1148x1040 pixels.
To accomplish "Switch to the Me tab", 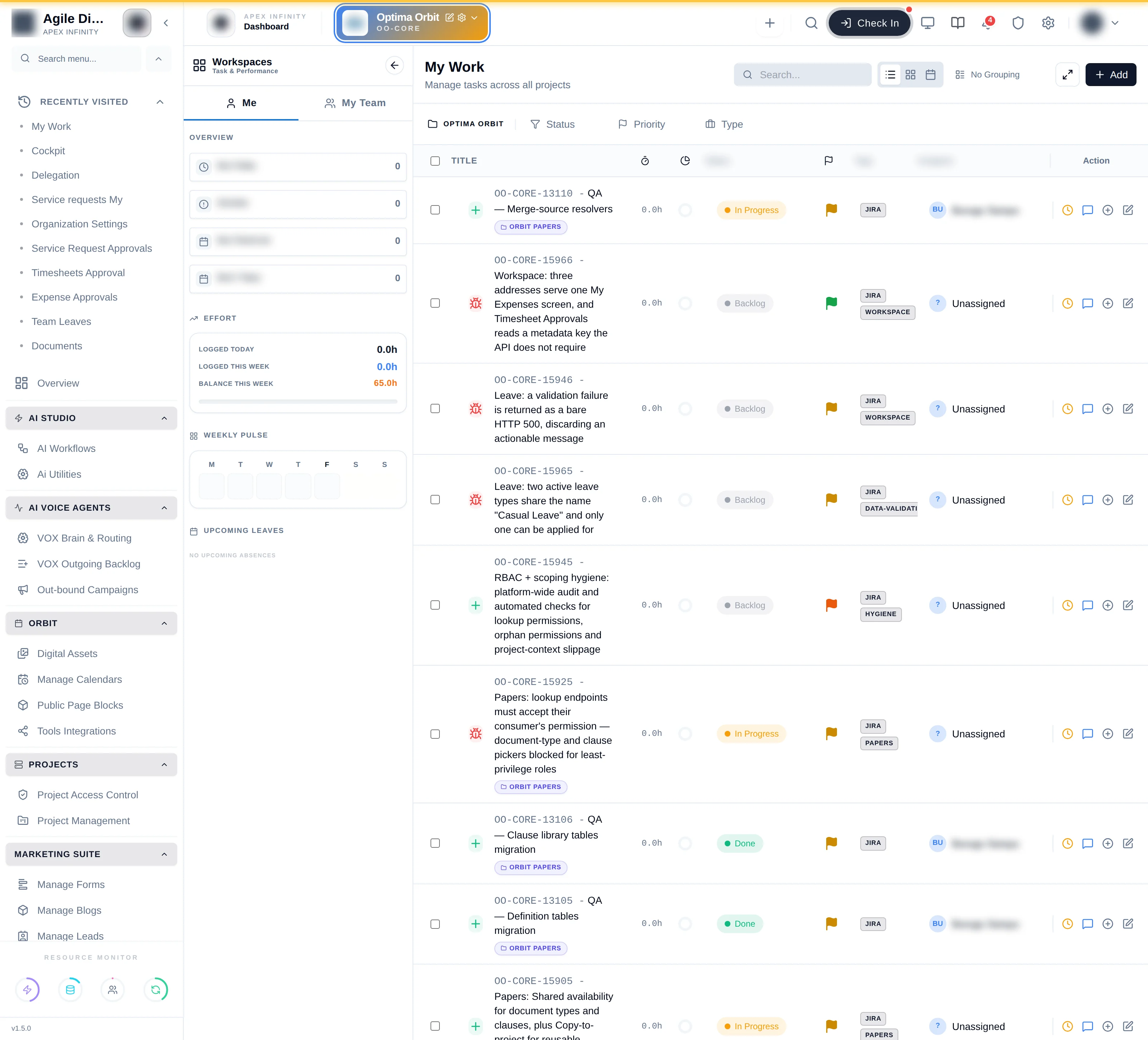I will tap(241, 103).
